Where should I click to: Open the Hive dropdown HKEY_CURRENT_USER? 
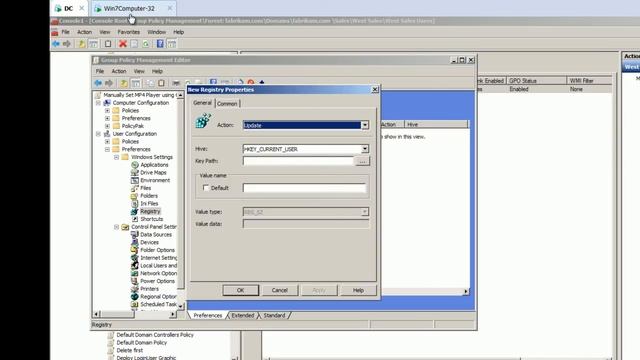coord(365,149)
